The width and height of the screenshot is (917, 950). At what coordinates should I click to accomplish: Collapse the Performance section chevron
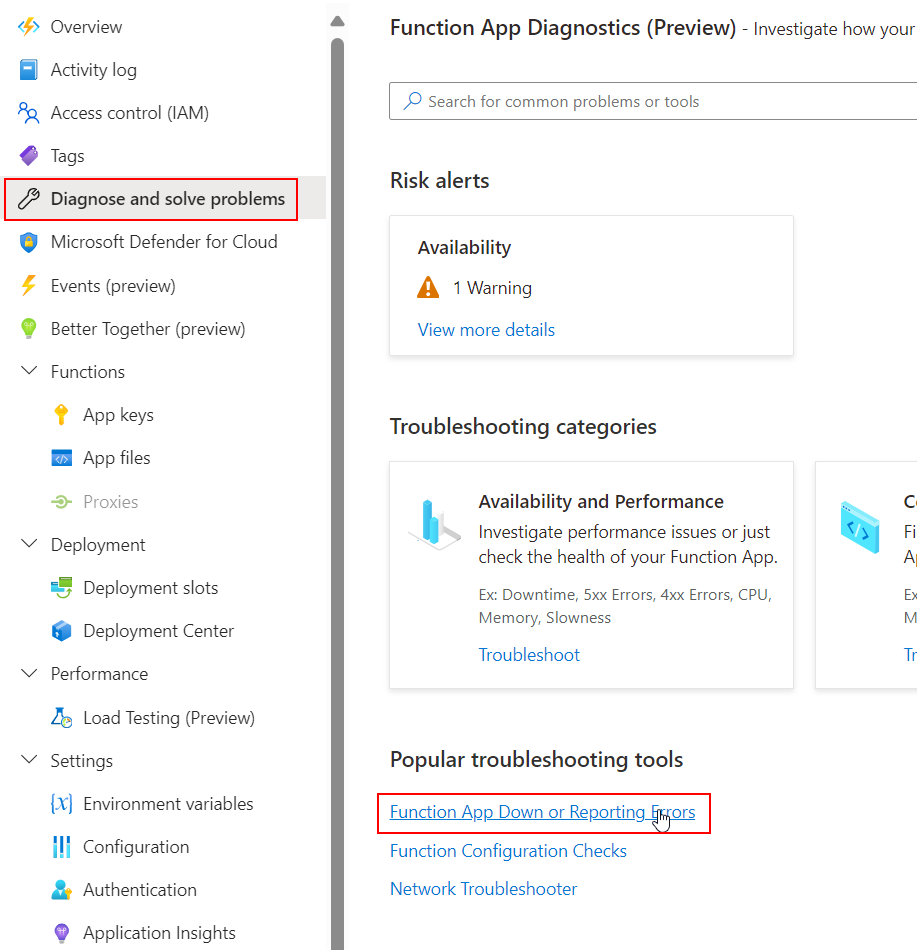(x=29, y=673)
